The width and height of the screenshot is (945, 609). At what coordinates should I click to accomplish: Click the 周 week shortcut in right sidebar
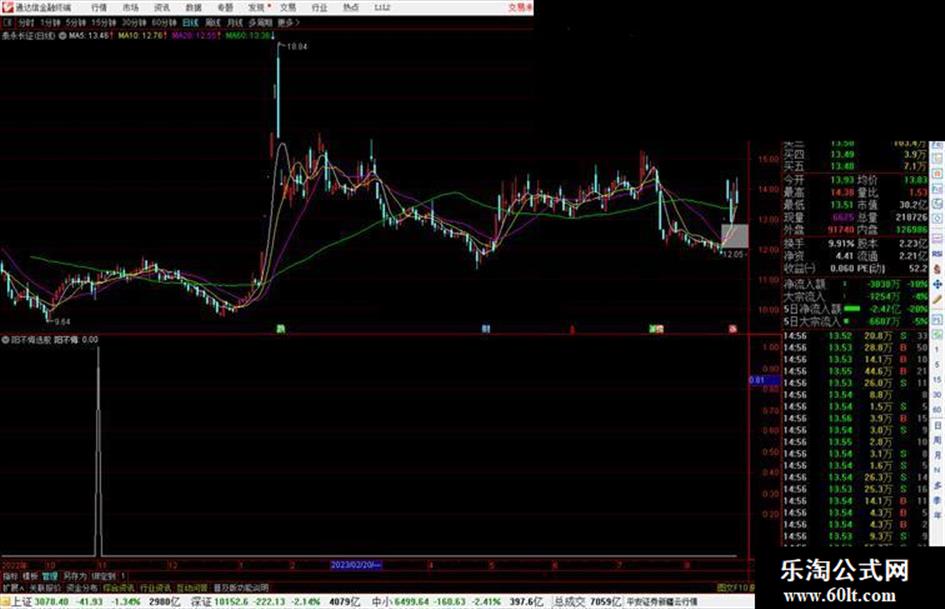point(937,441)
